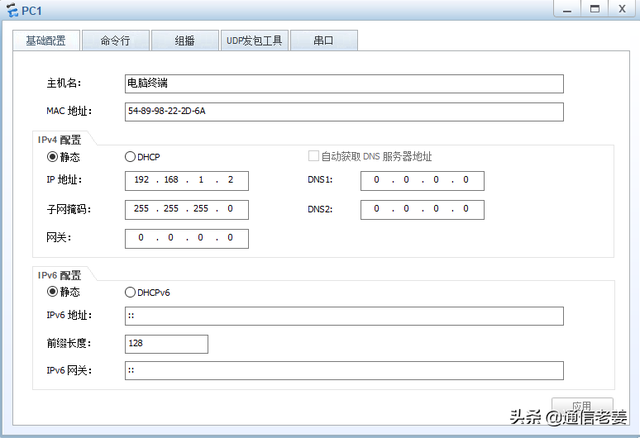Maximize the PC1 window

(595, 9)
